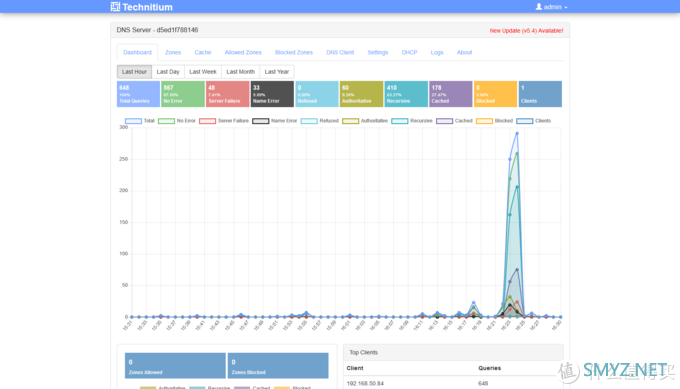
Task: Open the Blocked Zones tab
Action: tap(294, 52)
